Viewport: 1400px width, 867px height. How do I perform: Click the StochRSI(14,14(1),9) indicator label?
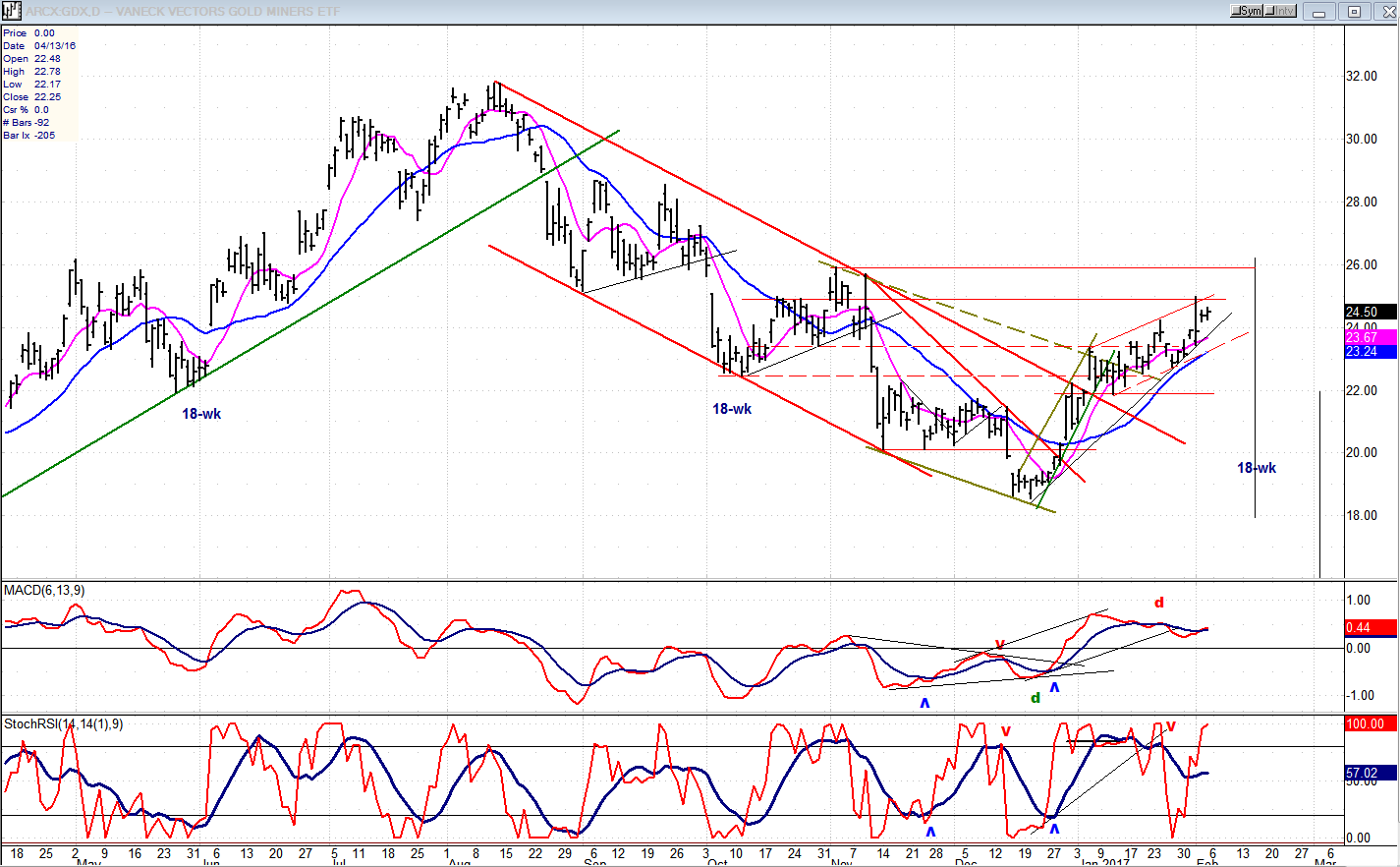(x=64, y=724)
